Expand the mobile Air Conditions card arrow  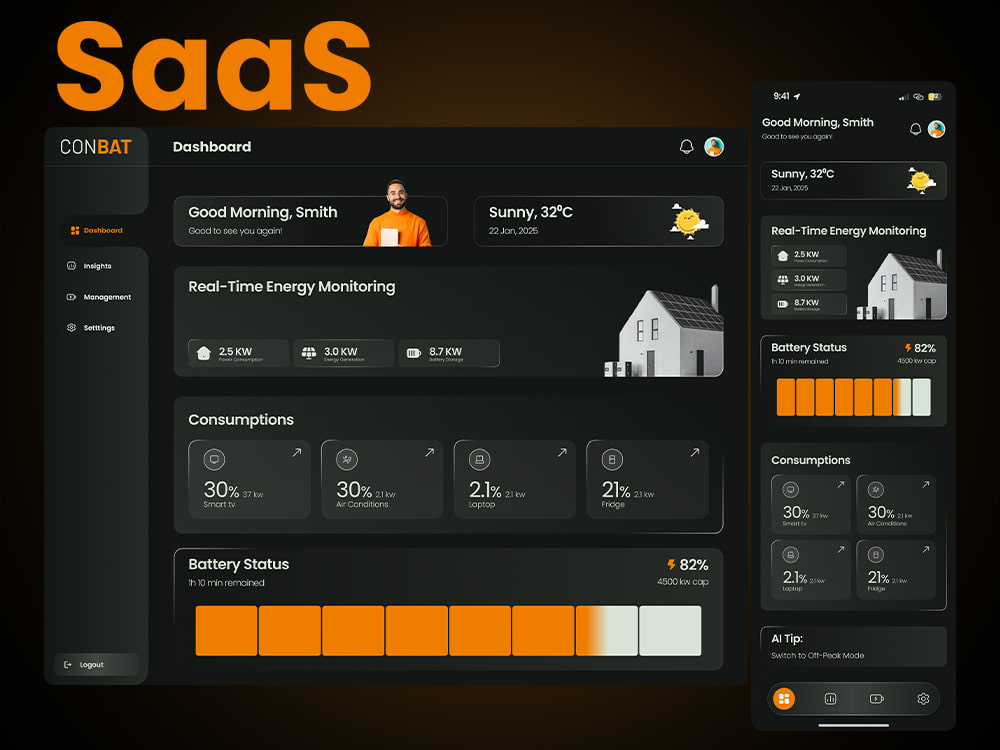click(925, 485)
